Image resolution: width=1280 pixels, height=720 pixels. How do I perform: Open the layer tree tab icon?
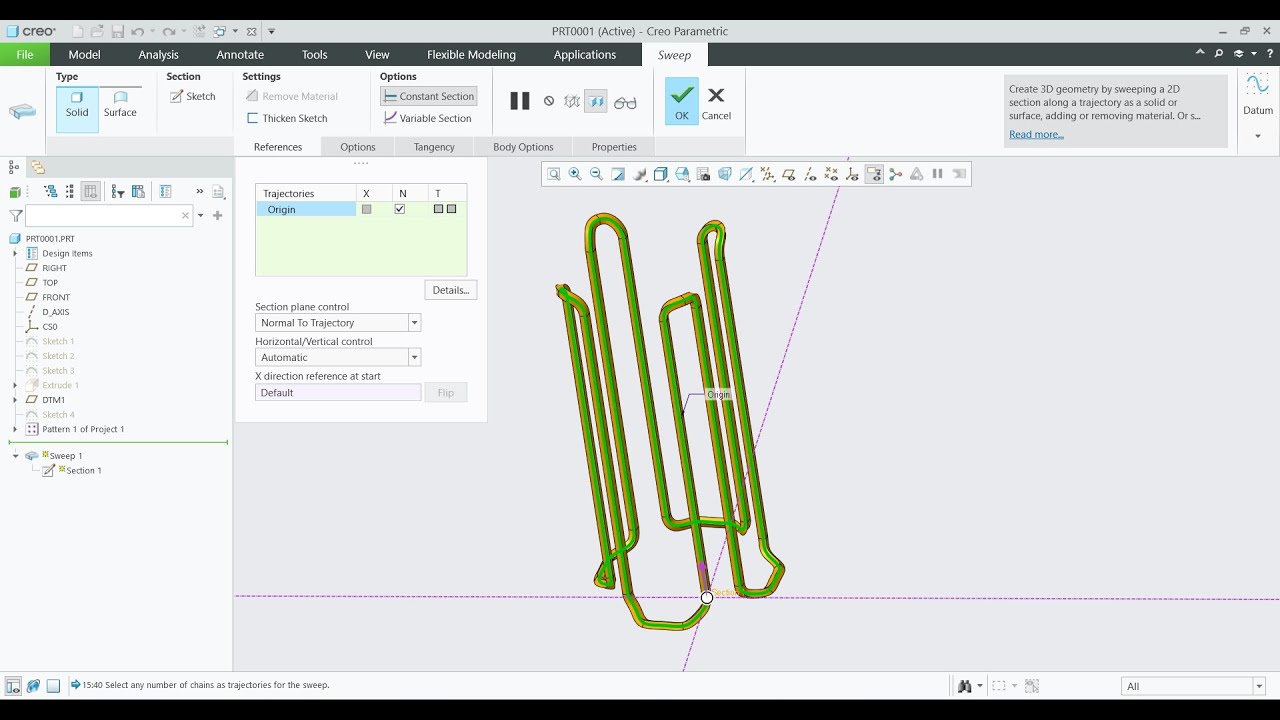38,167
